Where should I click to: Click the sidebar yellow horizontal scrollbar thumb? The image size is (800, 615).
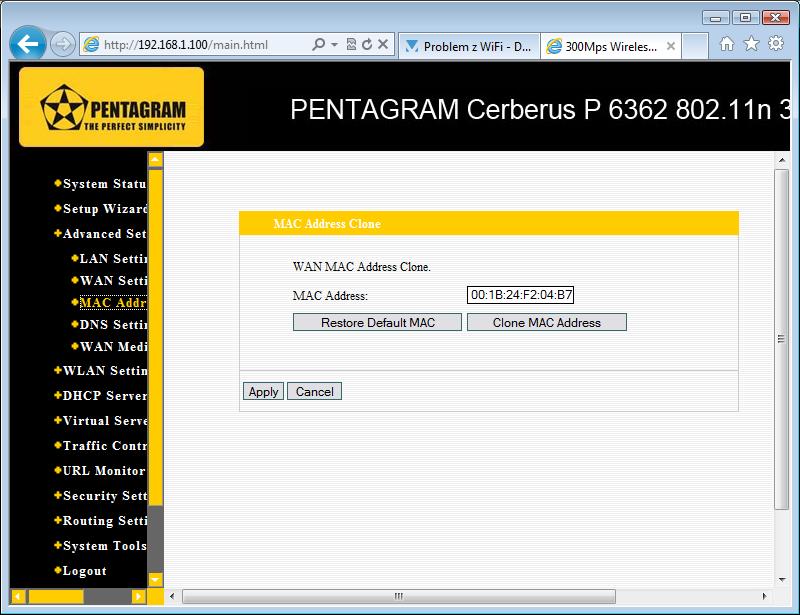click(x=56, y=596)
